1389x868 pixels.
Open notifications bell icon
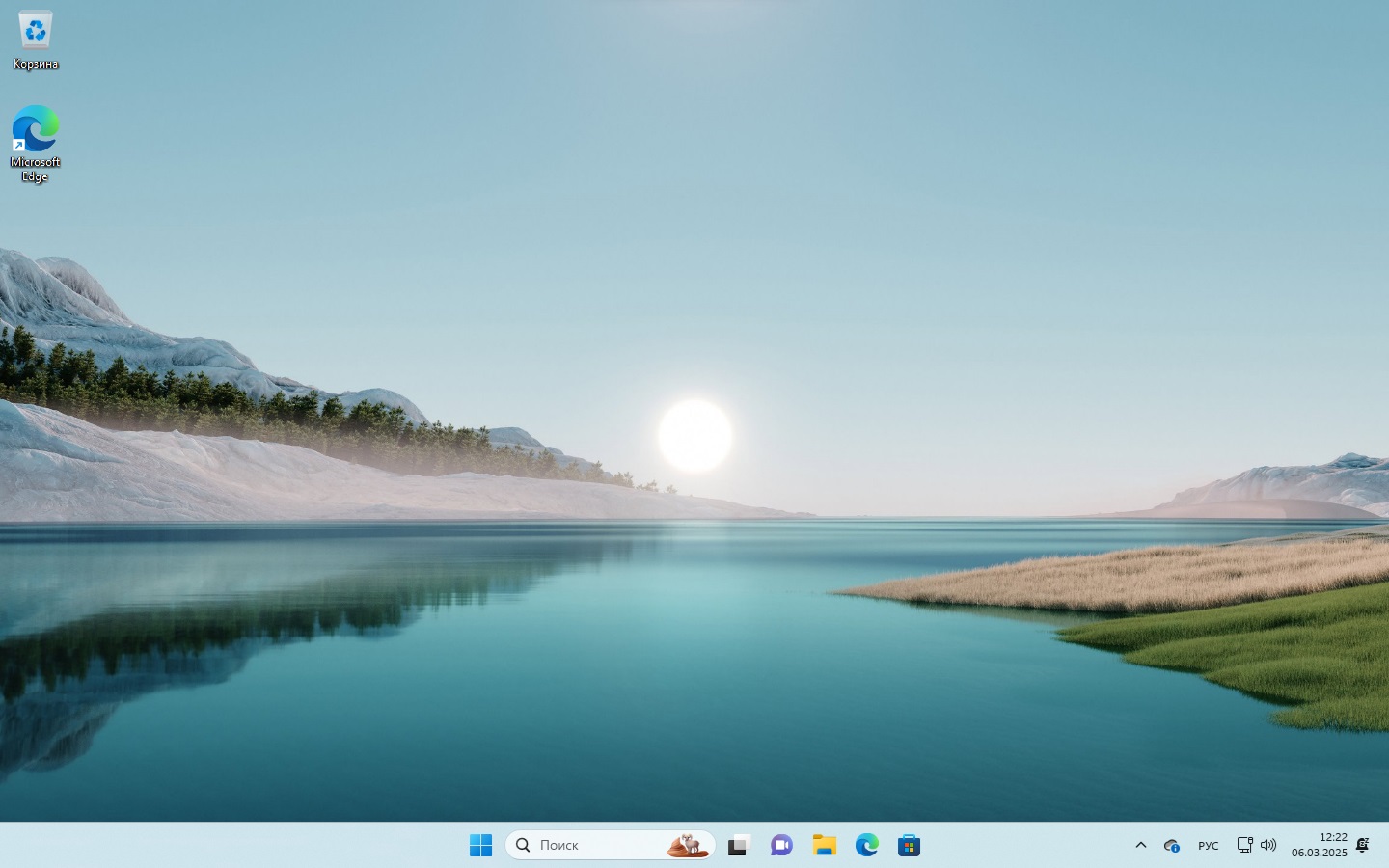coord(1363,845)
